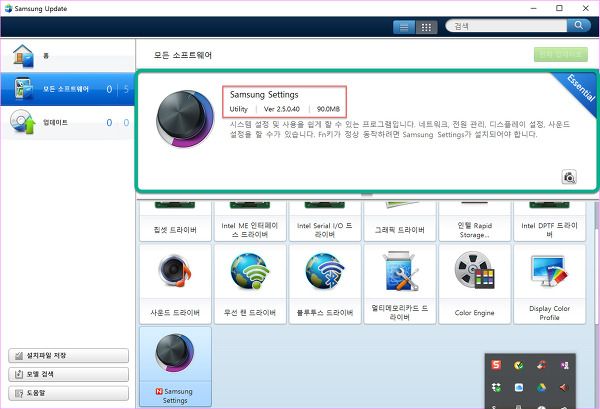Click the search text field
This screenshot has width=600, height=409.
(x=506, y=26)
